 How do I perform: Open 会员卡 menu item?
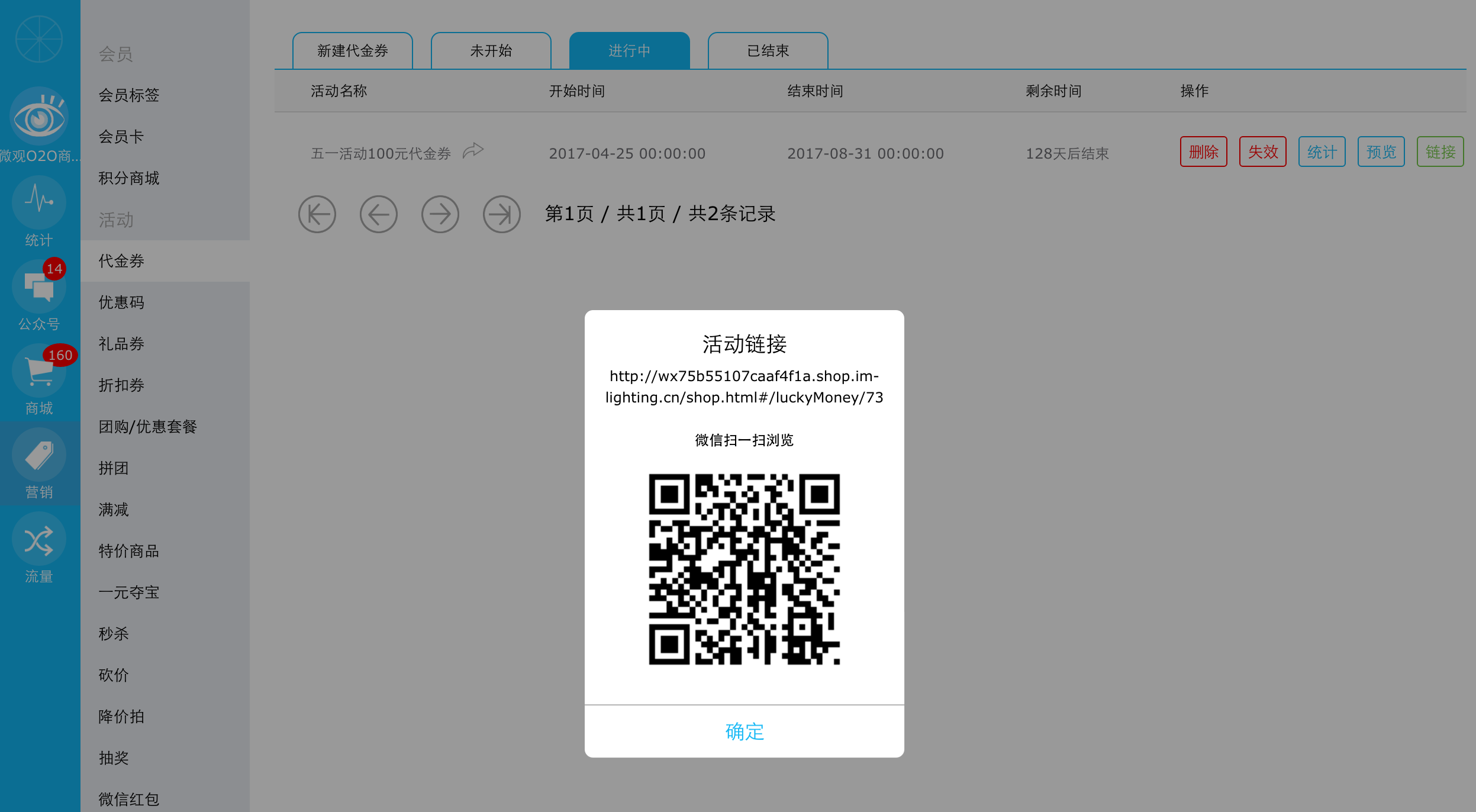[165, 137]
